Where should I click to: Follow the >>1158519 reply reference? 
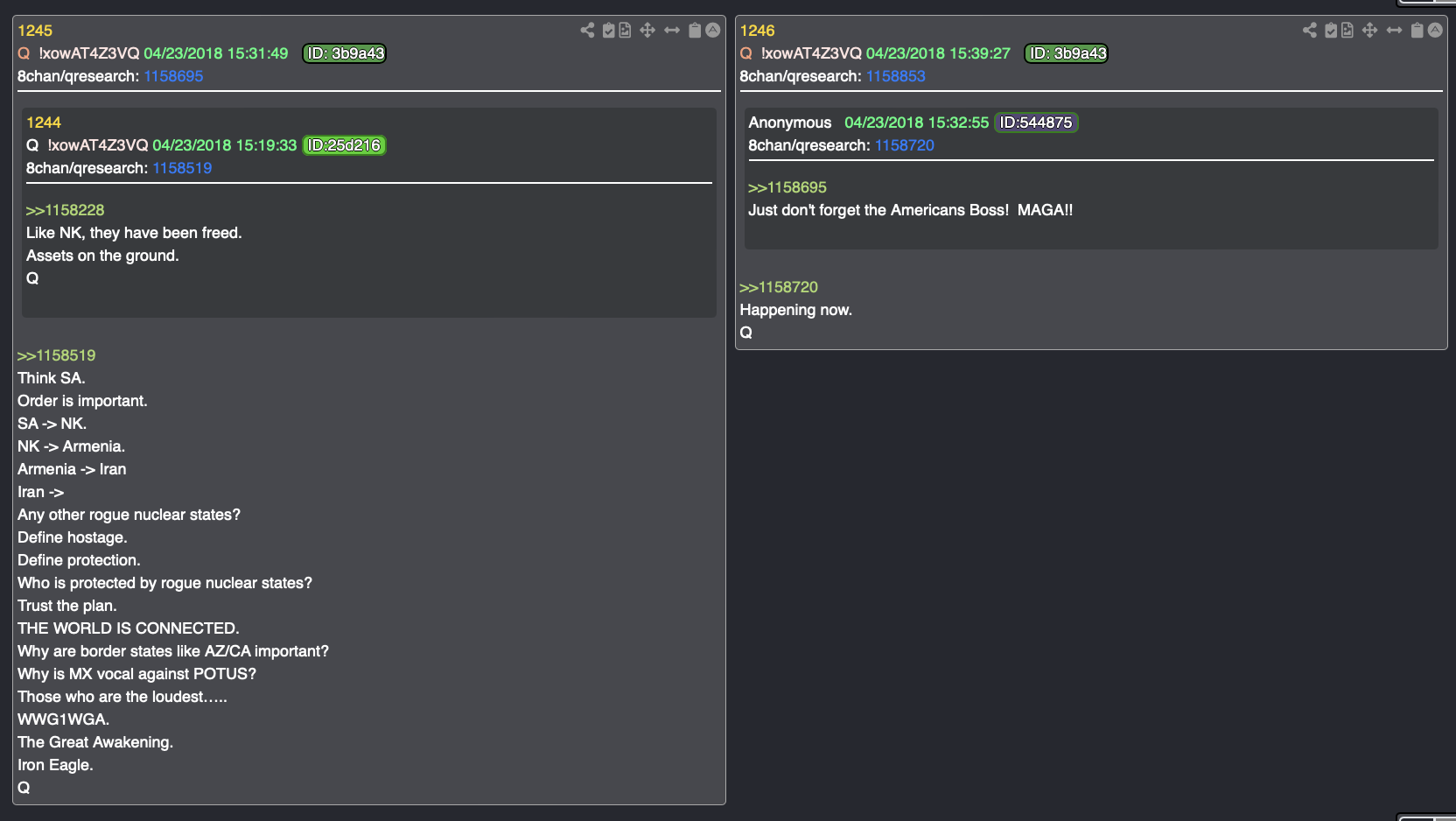pyautogui.click(x=57, y=355)
